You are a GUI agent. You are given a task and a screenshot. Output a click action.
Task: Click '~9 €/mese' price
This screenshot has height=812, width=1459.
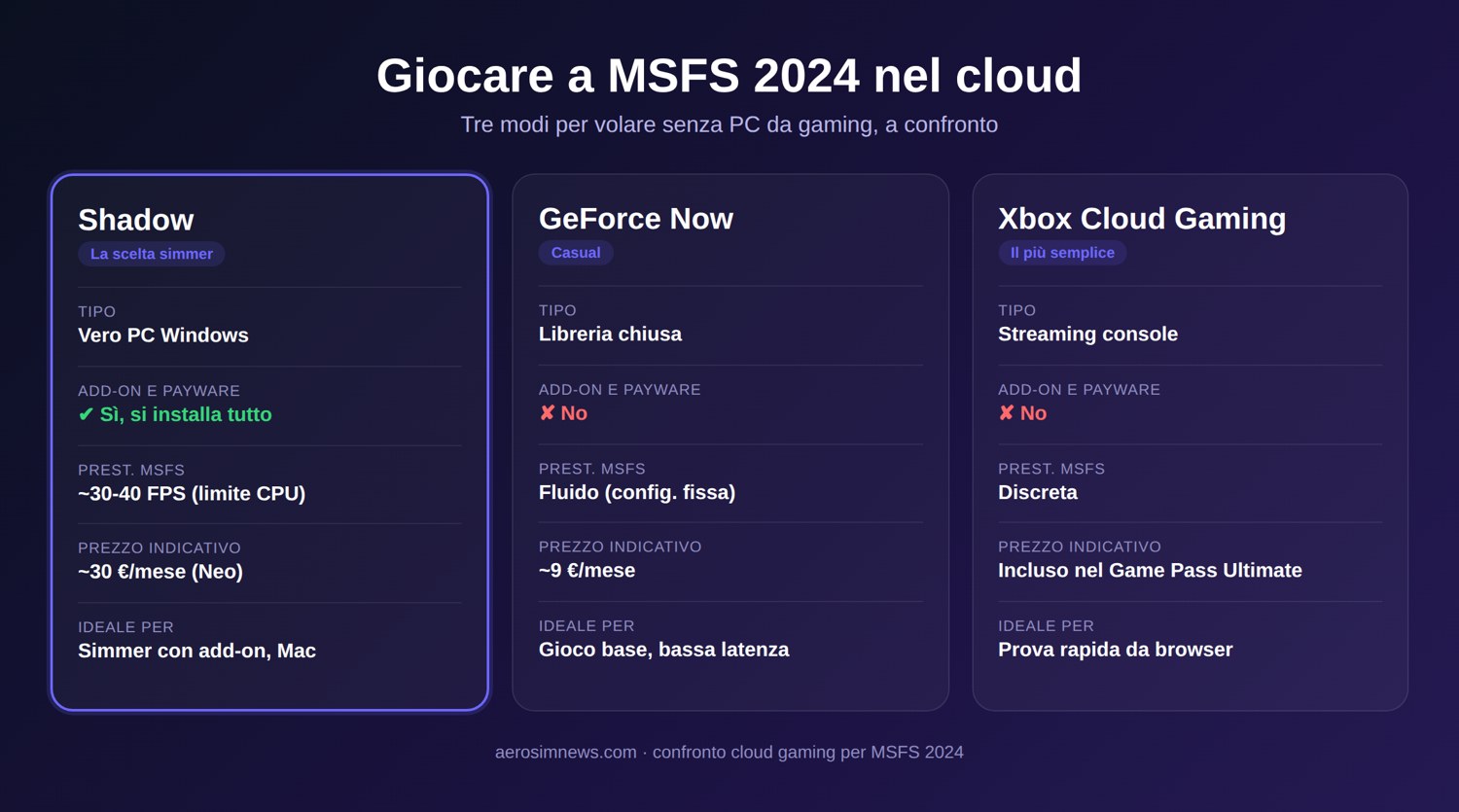587,571
